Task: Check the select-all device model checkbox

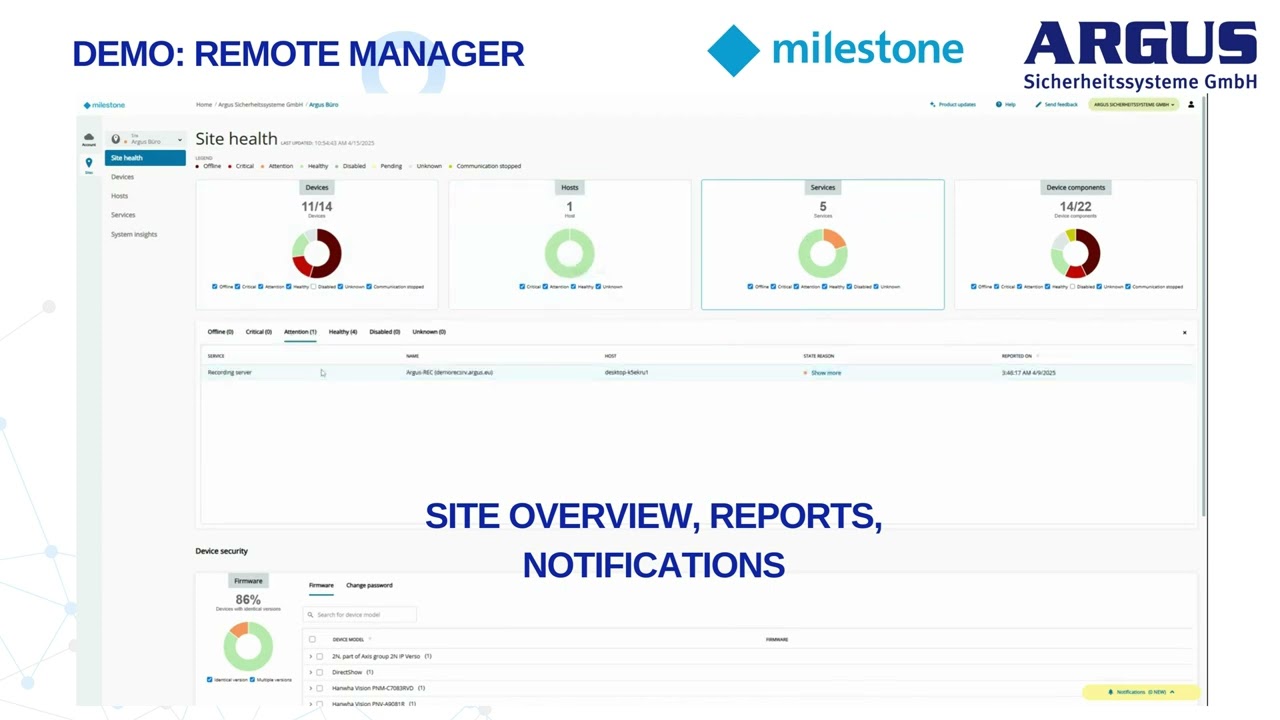Action: tap(312, 639)
